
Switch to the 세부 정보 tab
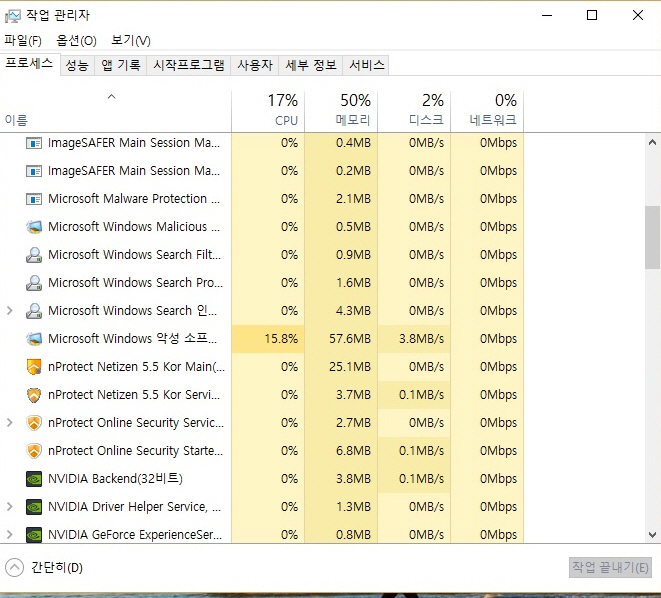tap(311, 65)
